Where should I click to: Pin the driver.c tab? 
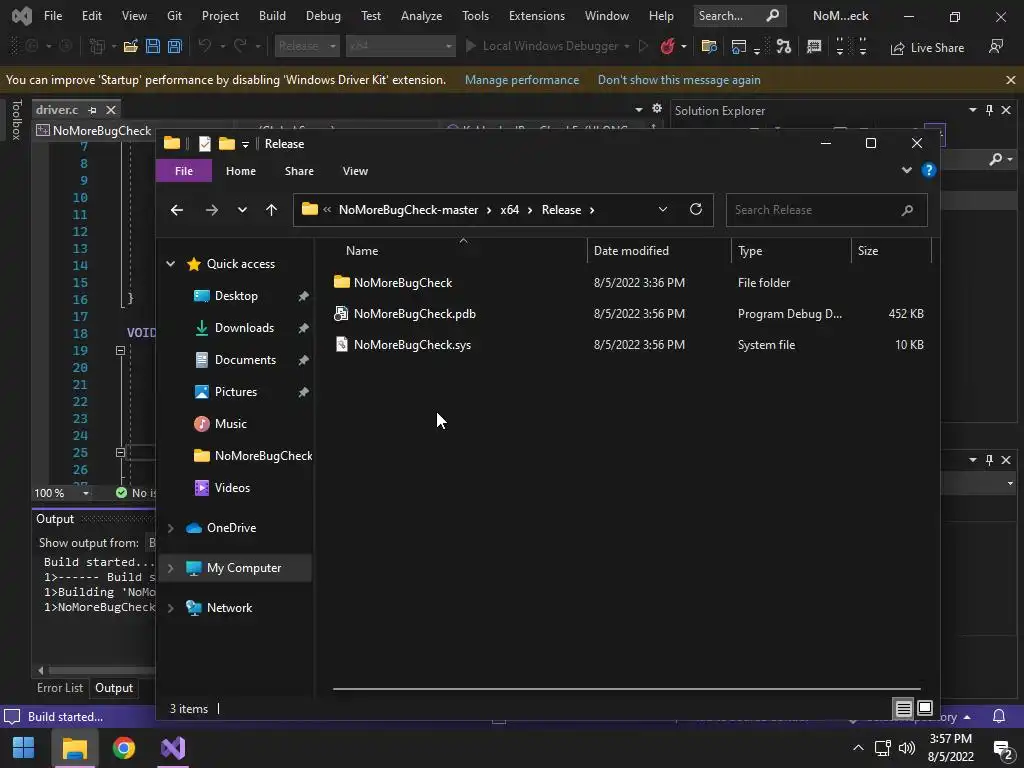pos(92,110)
